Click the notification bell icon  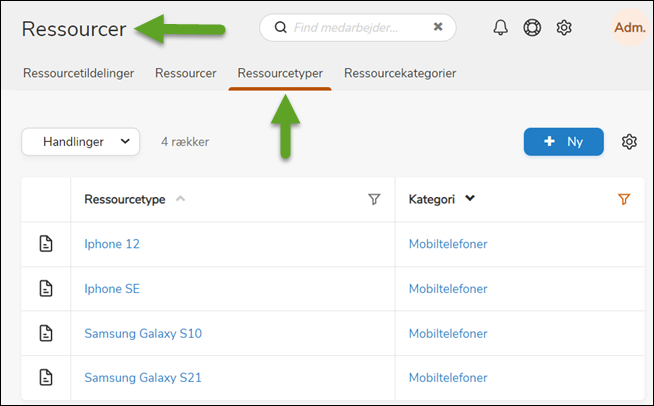pos(501,28)
